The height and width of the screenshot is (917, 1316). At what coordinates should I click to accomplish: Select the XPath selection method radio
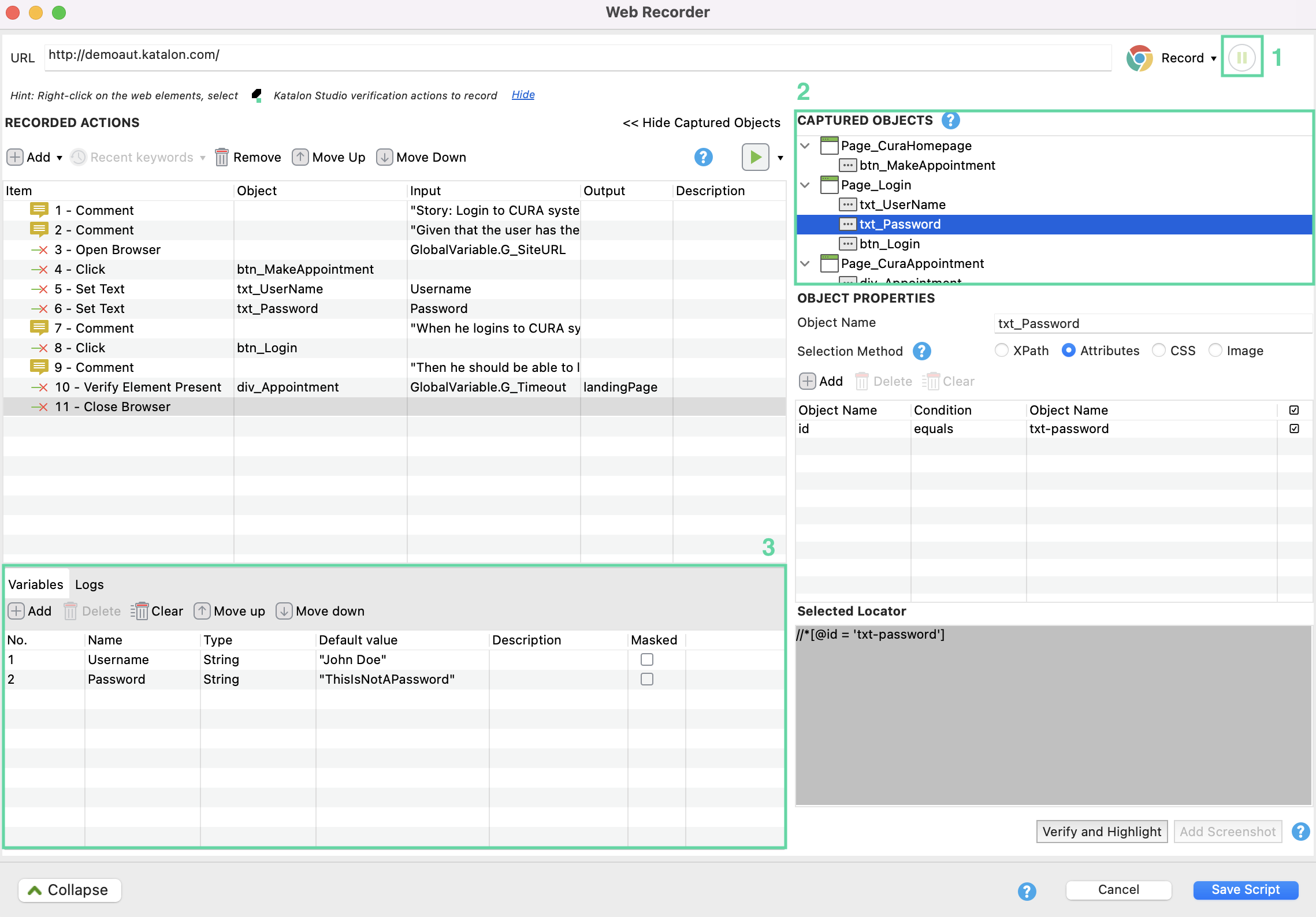(x=1001, y=351)
